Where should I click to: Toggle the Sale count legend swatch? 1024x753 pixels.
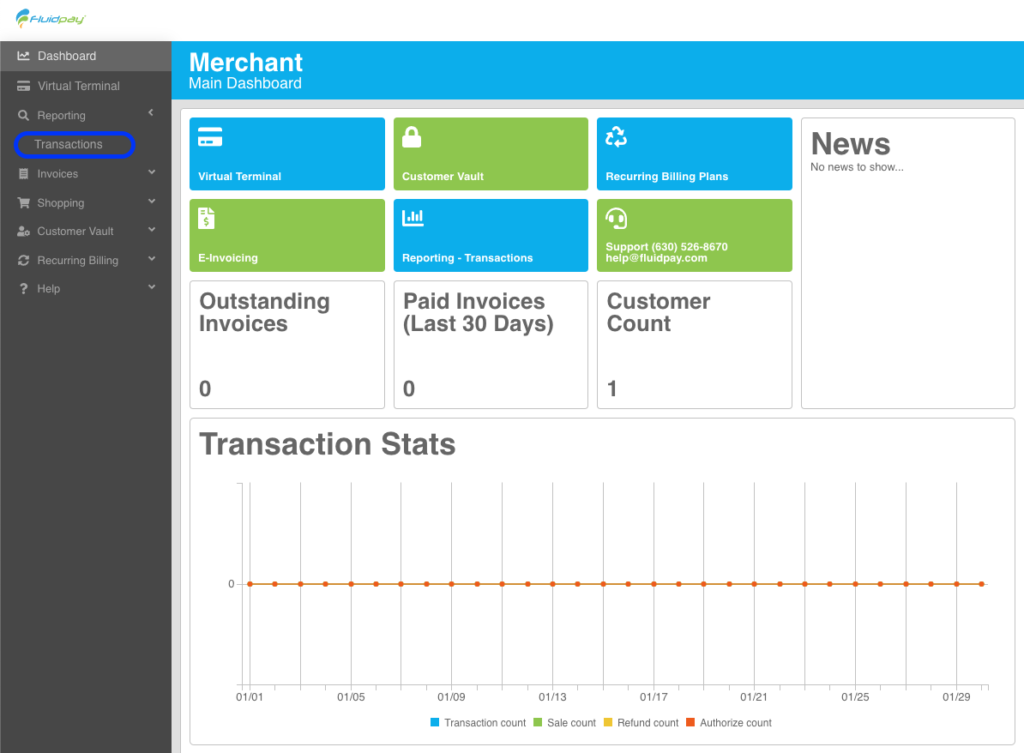point(538,722)
